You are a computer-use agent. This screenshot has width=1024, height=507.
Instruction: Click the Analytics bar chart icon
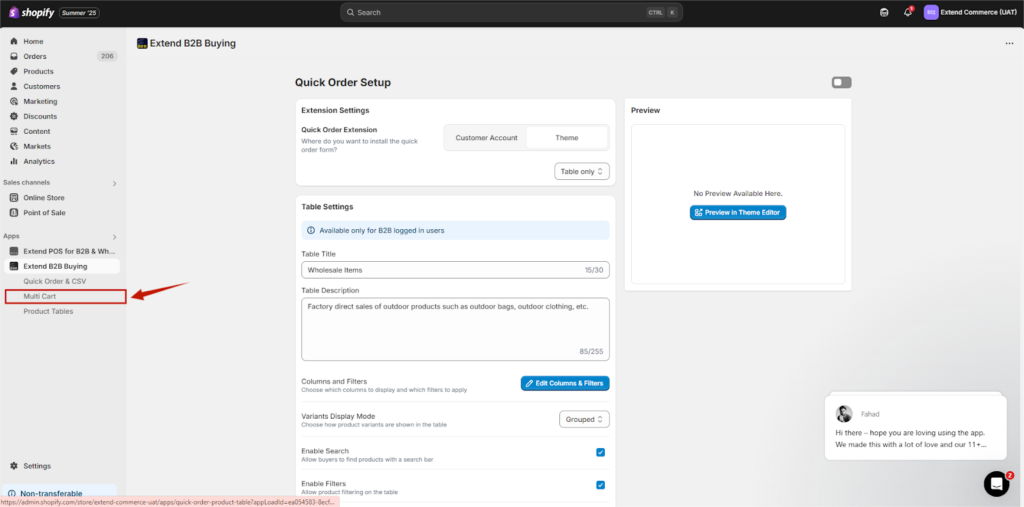(14, 161)
